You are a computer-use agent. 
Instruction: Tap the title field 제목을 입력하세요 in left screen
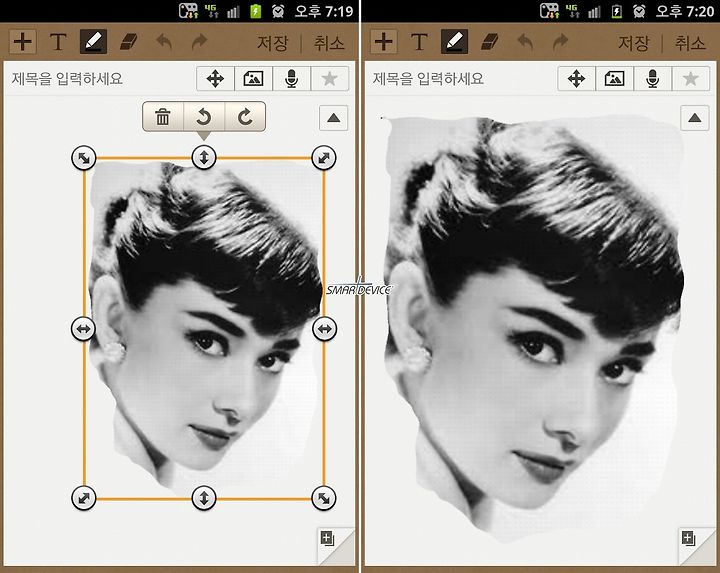pyautogui.click(x=67, y=79)
